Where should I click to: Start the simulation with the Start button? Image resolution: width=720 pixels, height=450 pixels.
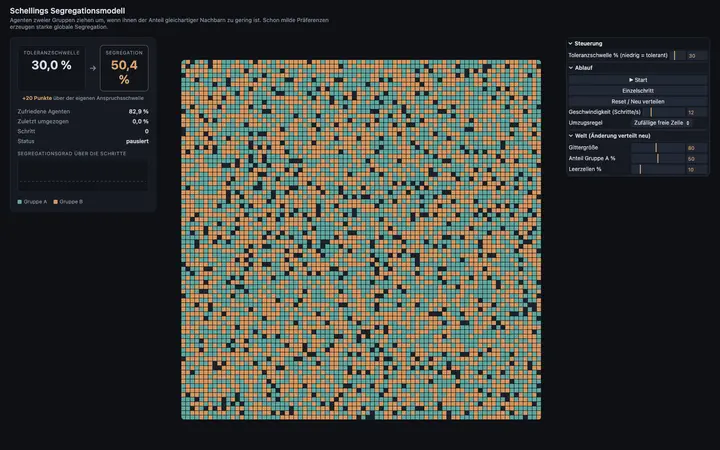(638, 80)
